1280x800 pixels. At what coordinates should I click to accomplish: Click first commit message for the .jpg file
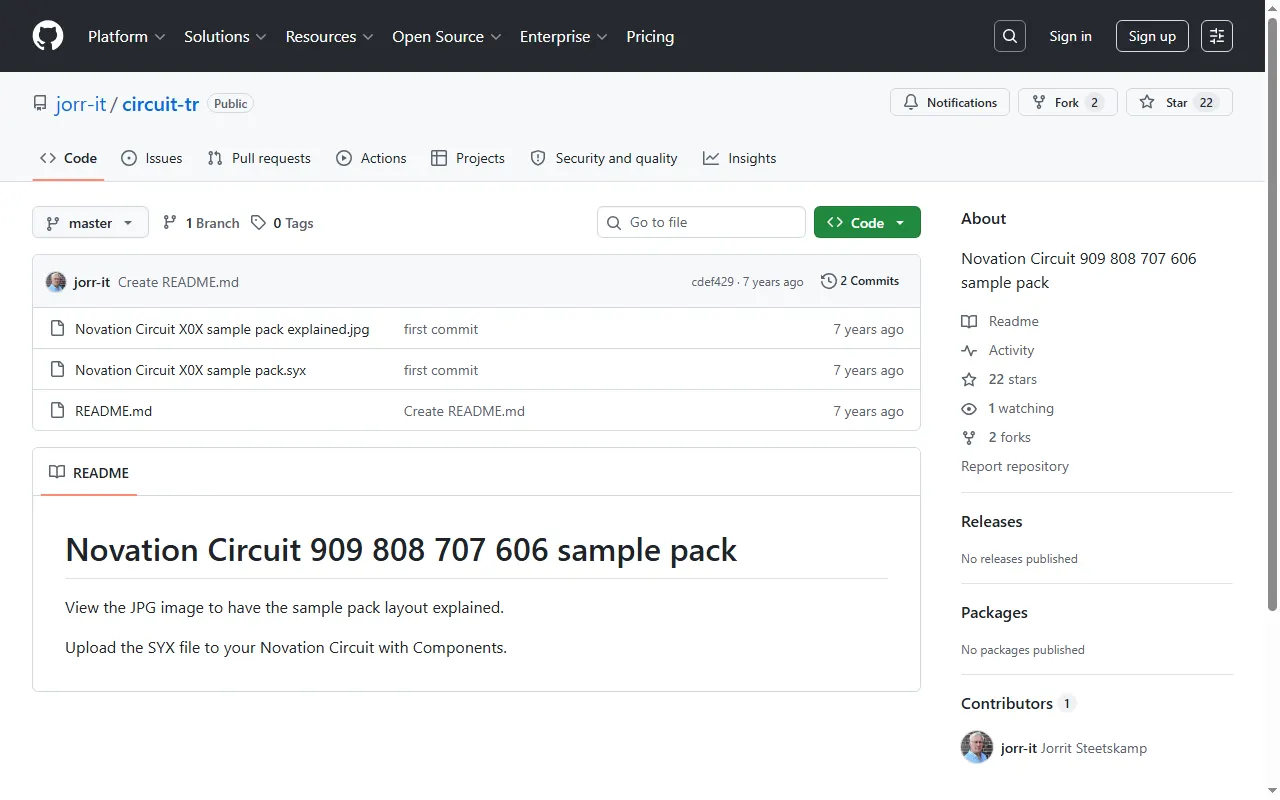(441, 329)
